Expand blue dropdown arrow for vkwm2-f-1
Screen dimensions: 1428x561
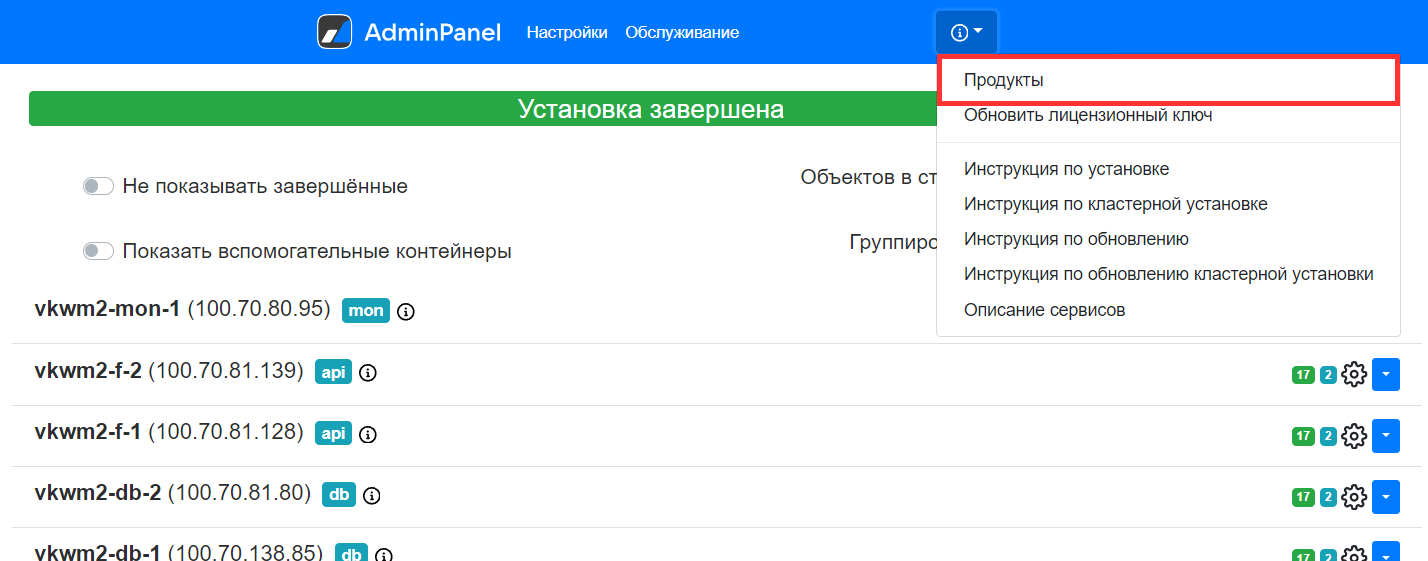(1386, 436)
